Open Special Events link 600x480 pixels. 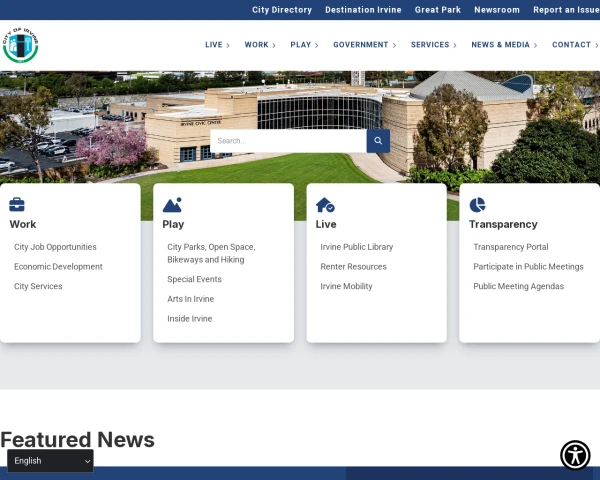(194, 279)
